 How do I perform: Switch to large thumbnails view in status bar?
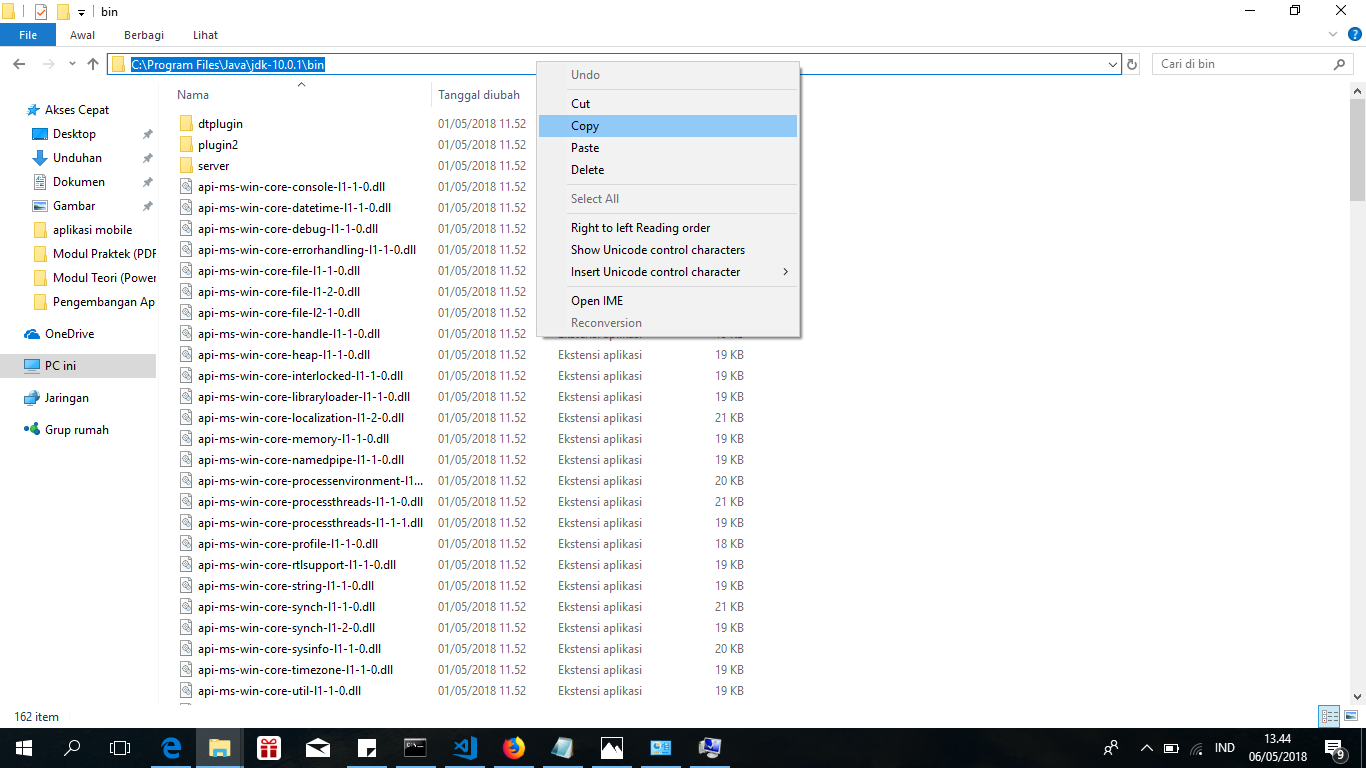pyautogui.click(x=1352, y=716)
